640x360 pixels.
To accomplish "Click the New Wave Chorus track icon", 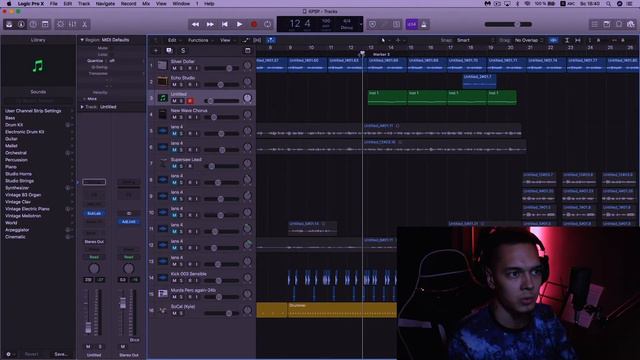I will click(162, 114).
